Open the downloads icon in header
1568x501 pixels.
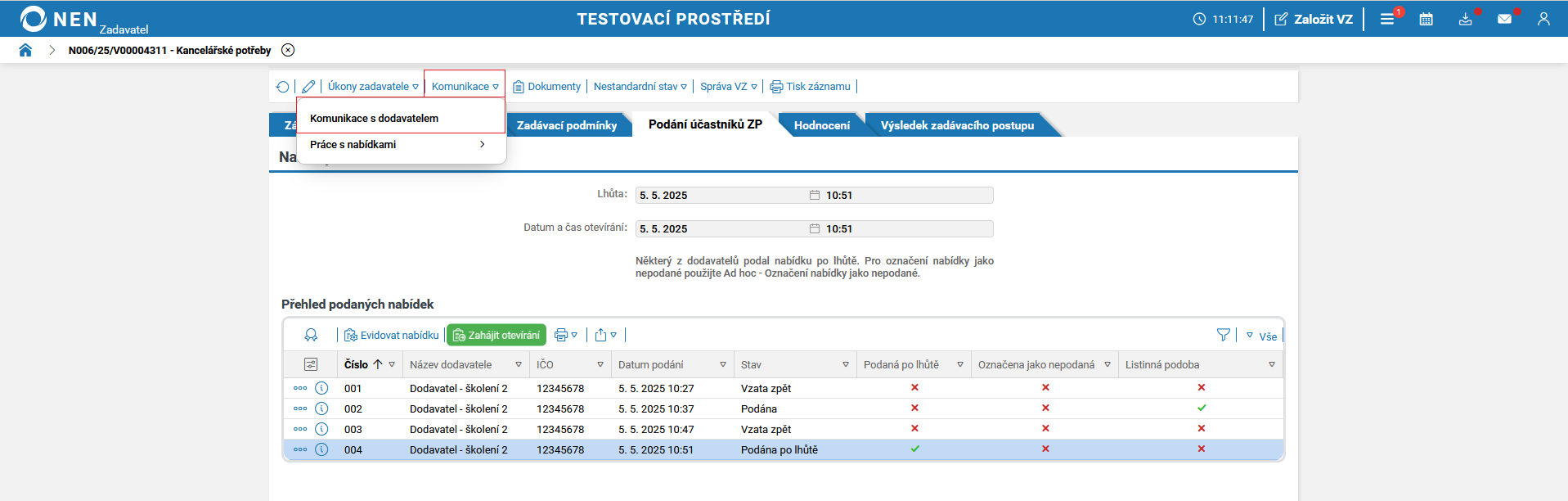click(x=1465, y=19)
